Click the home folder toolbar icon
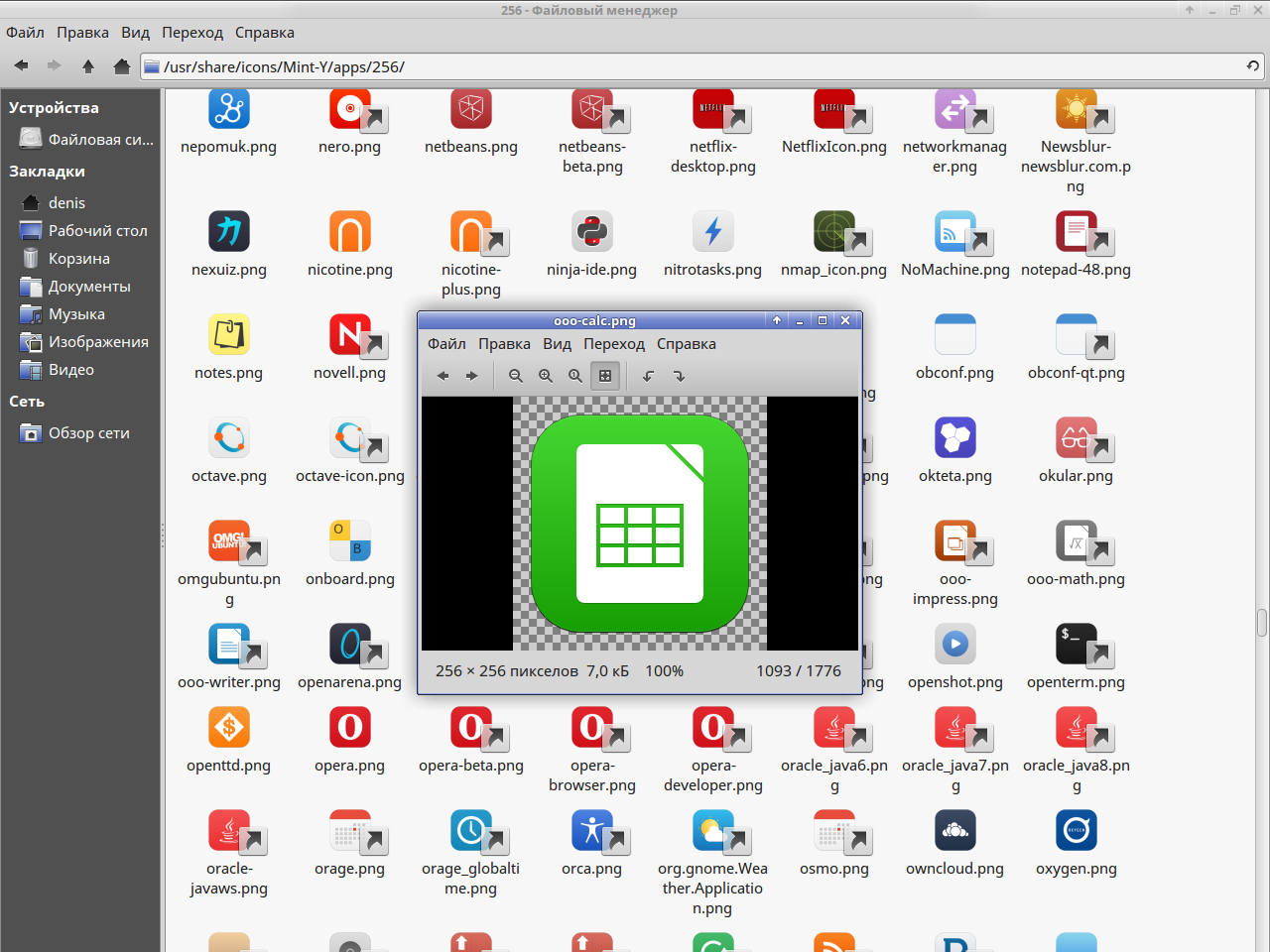This screenshot has width=1270, height=952. (x=121, y=66)
